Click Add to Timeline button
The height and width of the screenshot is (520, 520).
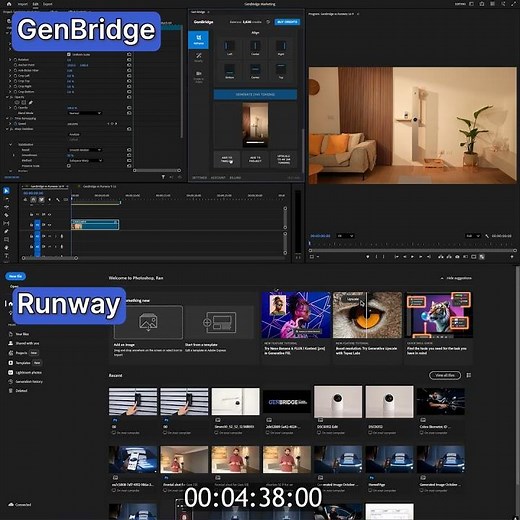[227, 160]
